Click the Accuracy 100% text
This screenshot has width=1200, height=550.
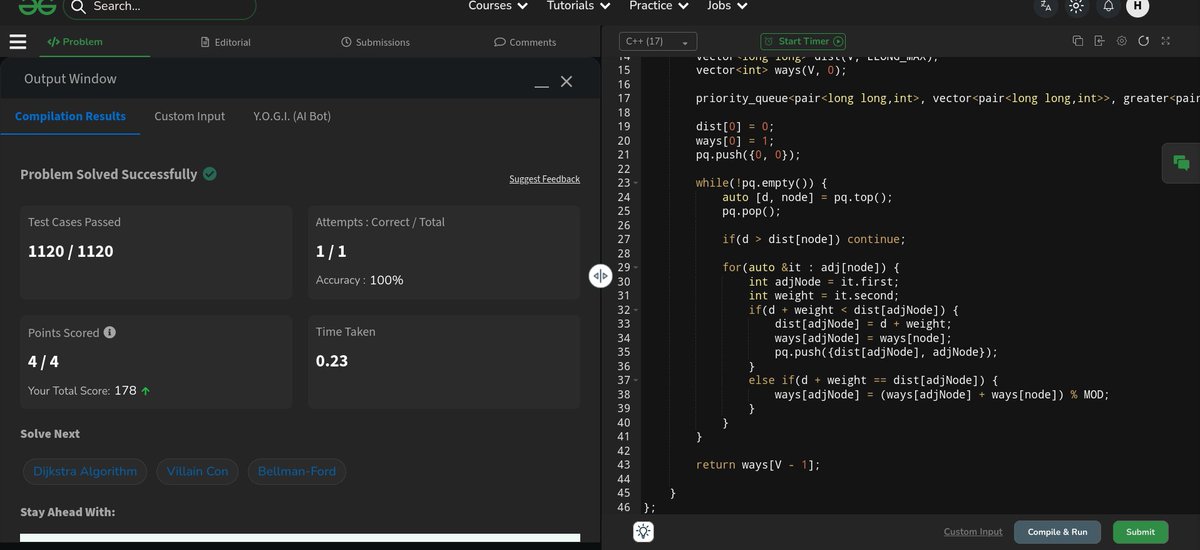(360, 280)
